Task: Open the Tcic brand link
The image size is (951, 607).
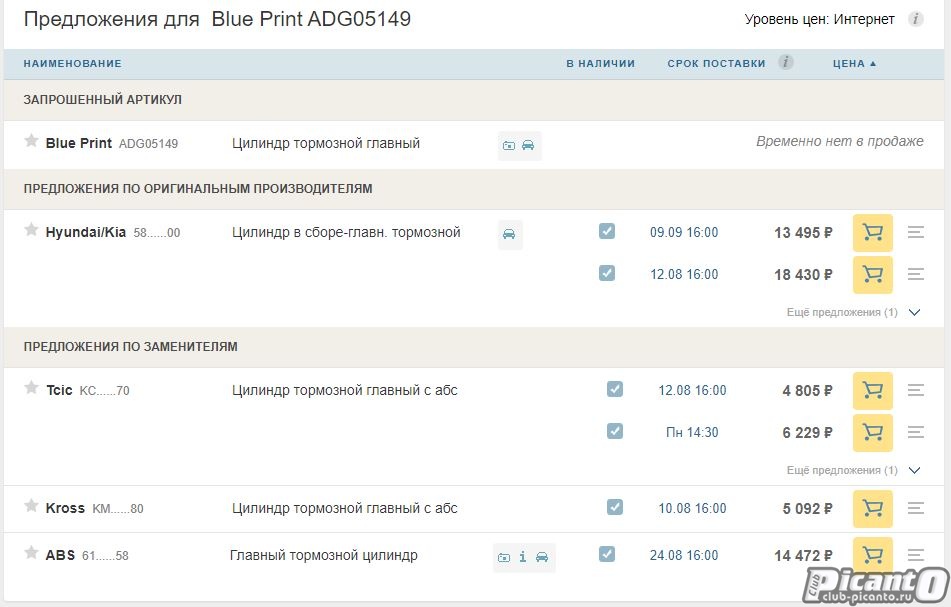Action: coord(59,390)
